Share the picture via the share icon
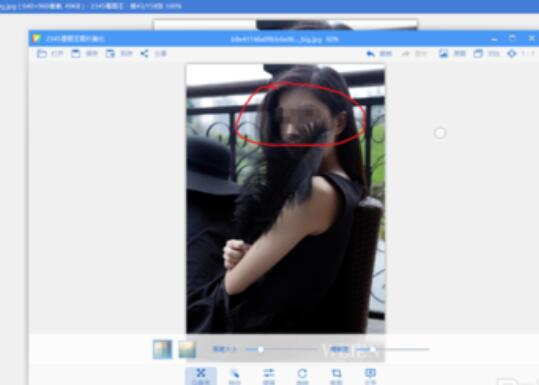The image size is (539, 385). 144,54
